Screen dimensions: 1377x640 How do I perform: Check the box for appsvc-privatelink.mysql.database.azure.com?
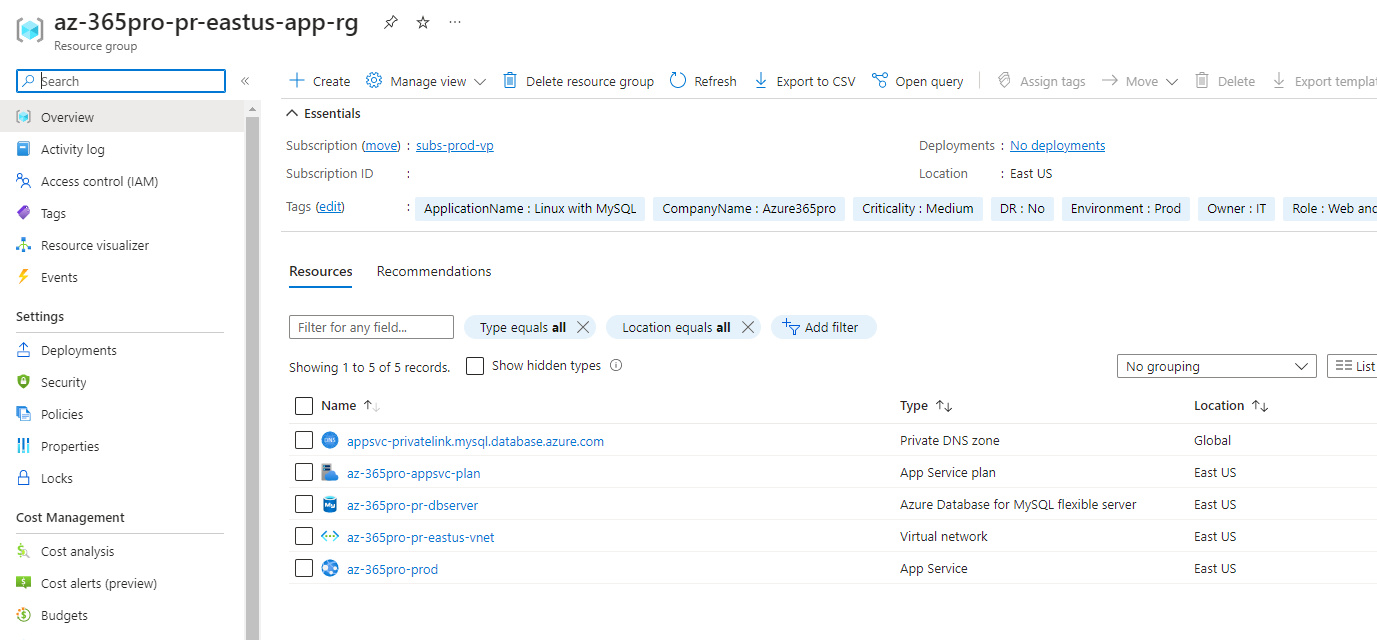point(304,441)
